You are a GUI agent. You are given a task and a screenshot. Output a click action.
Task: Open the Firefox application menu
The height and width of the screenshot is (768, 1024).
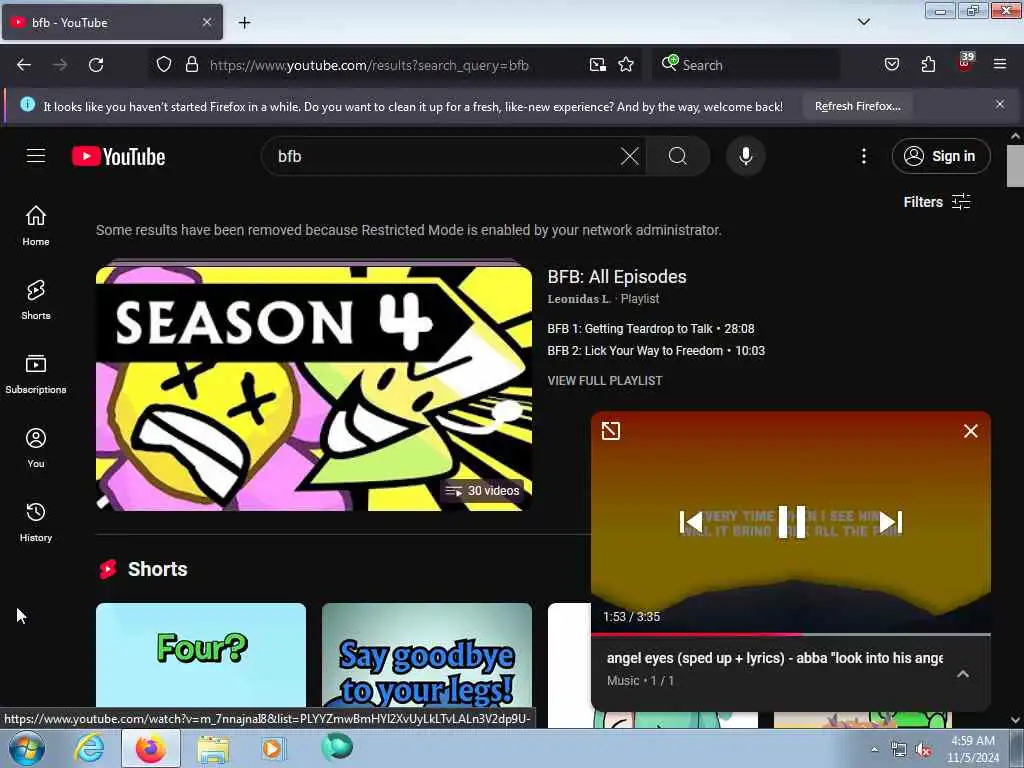pos(1000,65)
